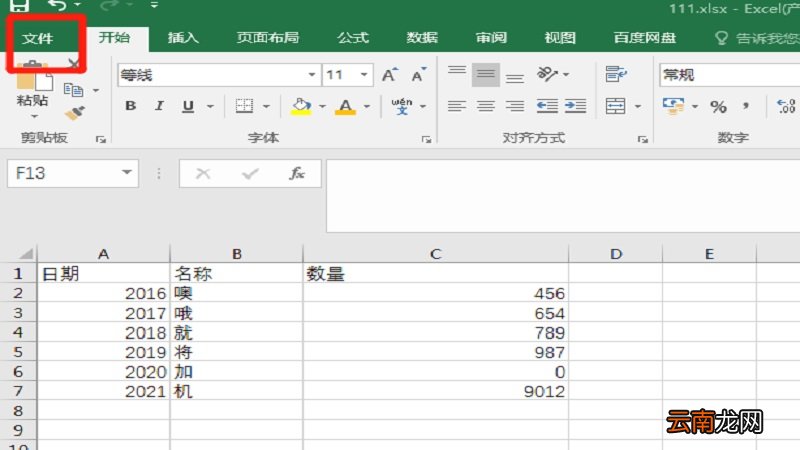Image resolution: width=800 pixels, height=450 pixels.
Task: Open the 百度网盘 ribbon tab
Action: point(644,38)
